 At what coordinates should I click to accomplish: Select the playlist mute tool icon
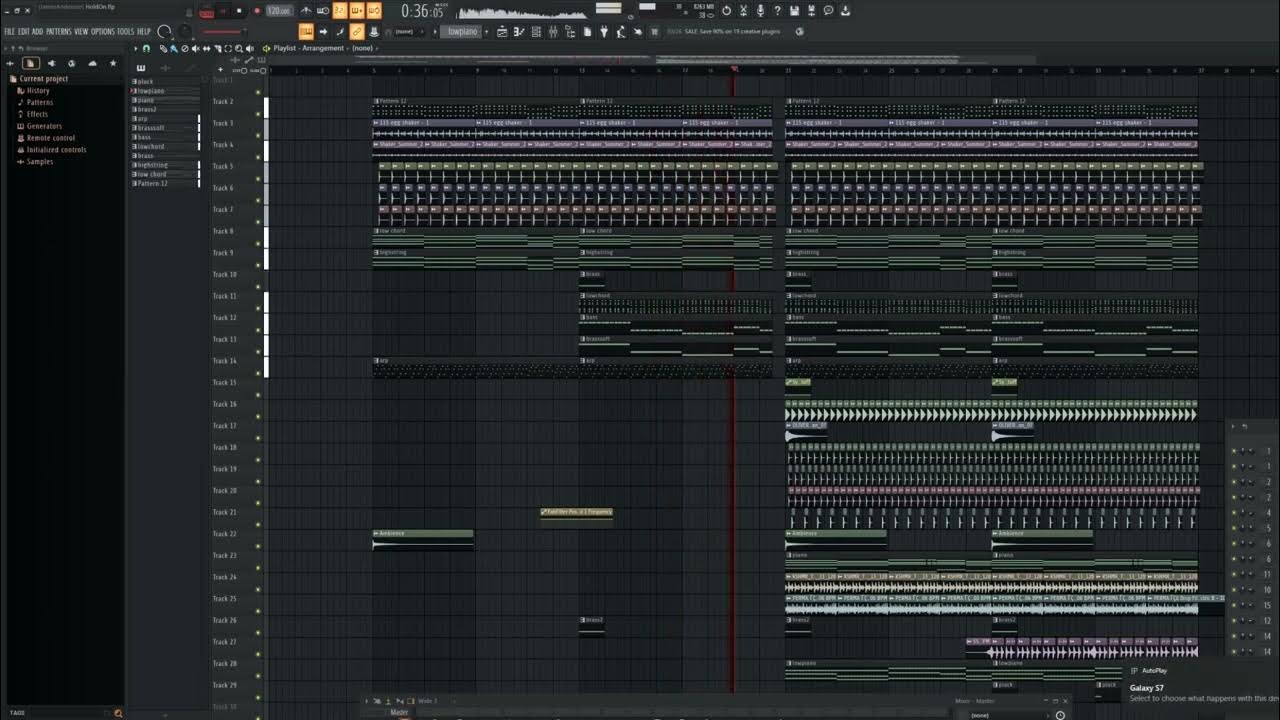[195, 48]
